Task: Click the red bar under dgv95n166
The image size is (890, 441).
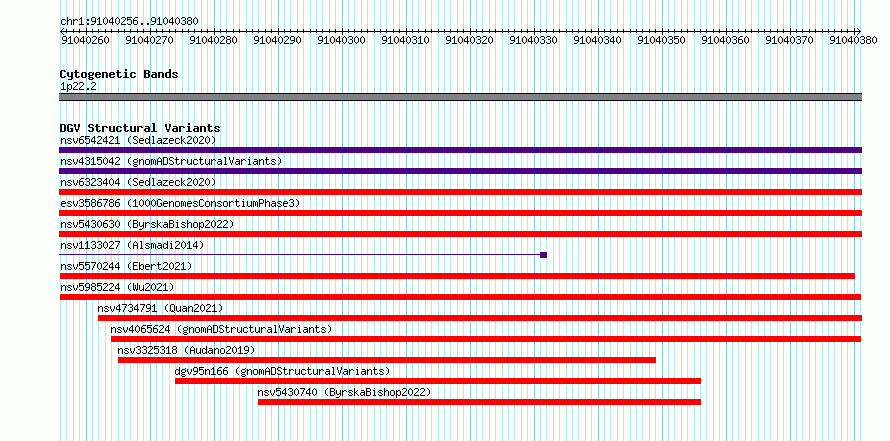Action: click(438, 381)
